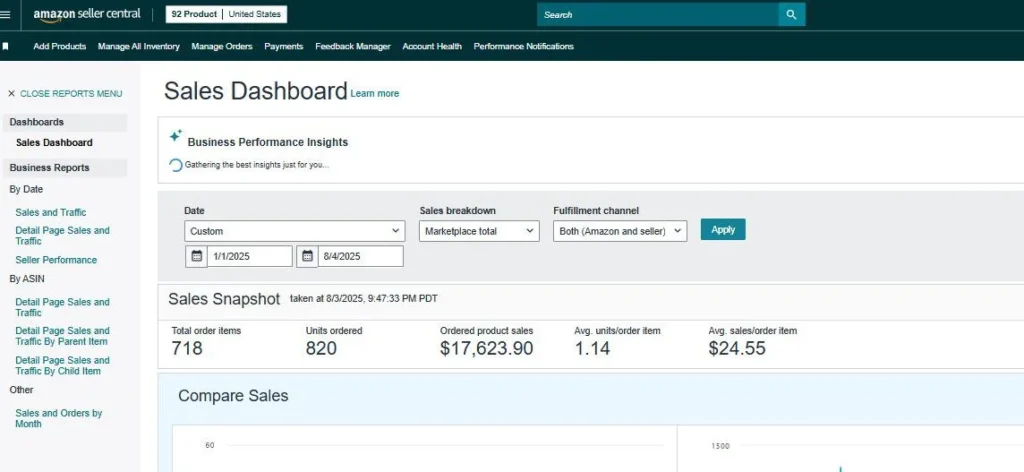Viewport: 1024px width, 472px height.
Task: Open the hamburger main menu
Action: tap(7, 15)
